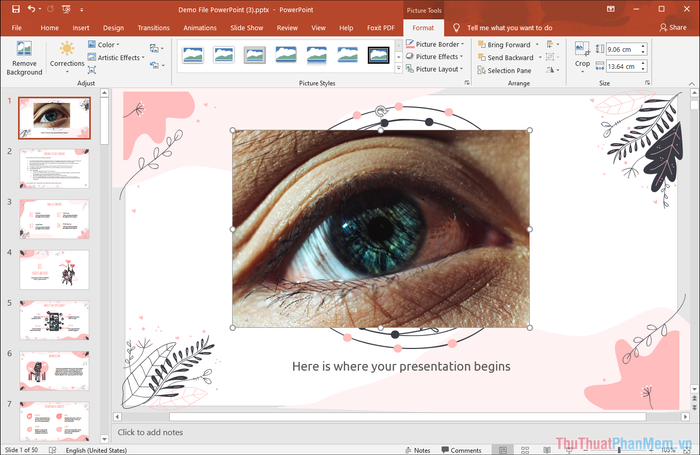This screenshot has width=700, height=455.
Task: Click the Undo icon
Action: click(x=31, y=9)
